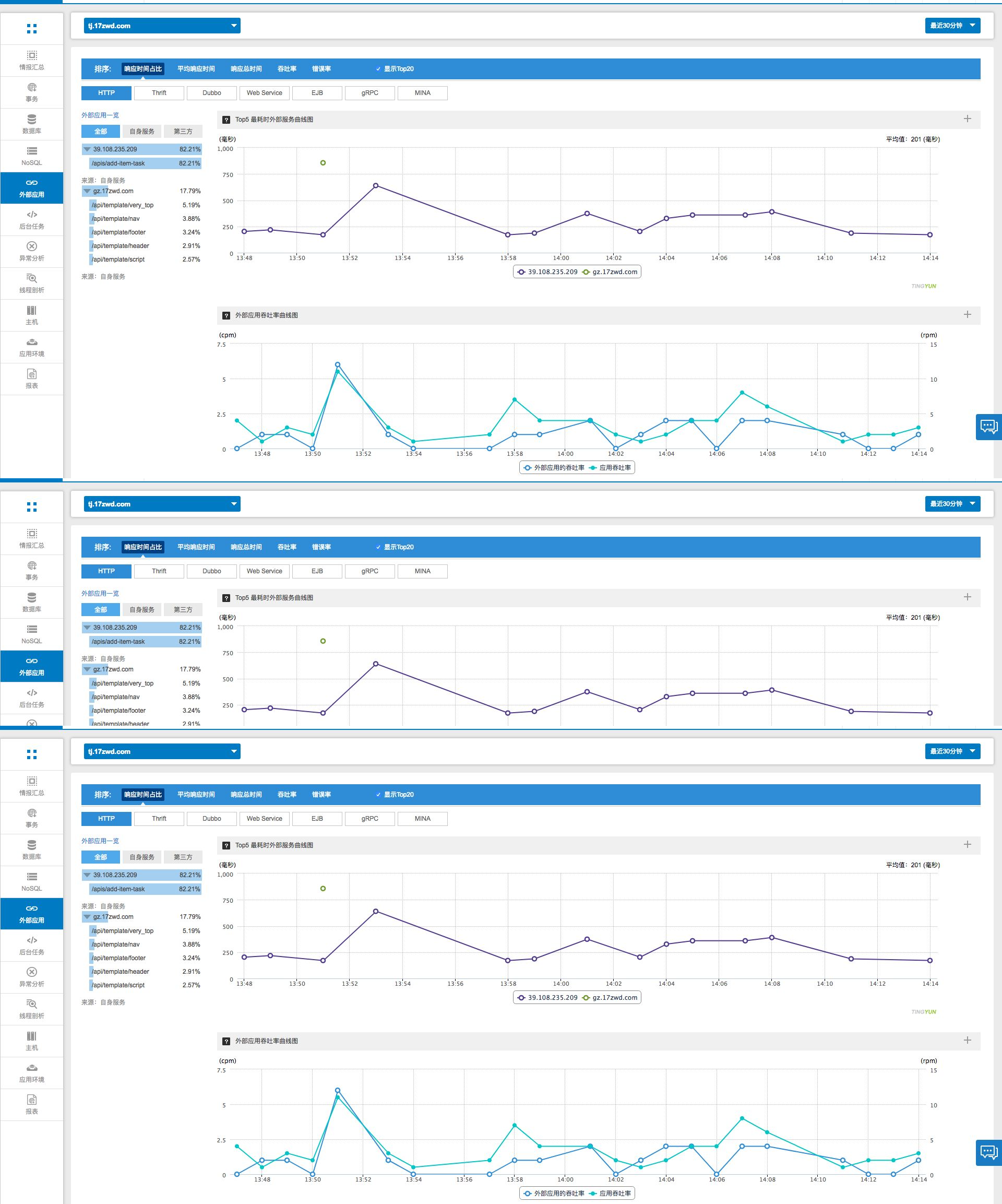Open the upper chat support bubble icon
Image resolution: width=1002 pixels, height=1204 pixels.
(x=989, y=427)
